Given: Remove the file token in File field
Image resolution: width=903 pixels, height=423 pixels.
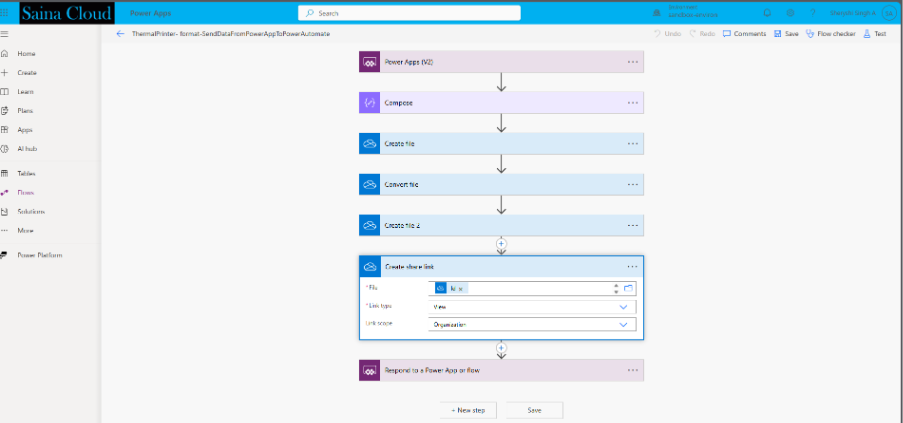Looking at the screenshot, I should [x=461, y=288].
